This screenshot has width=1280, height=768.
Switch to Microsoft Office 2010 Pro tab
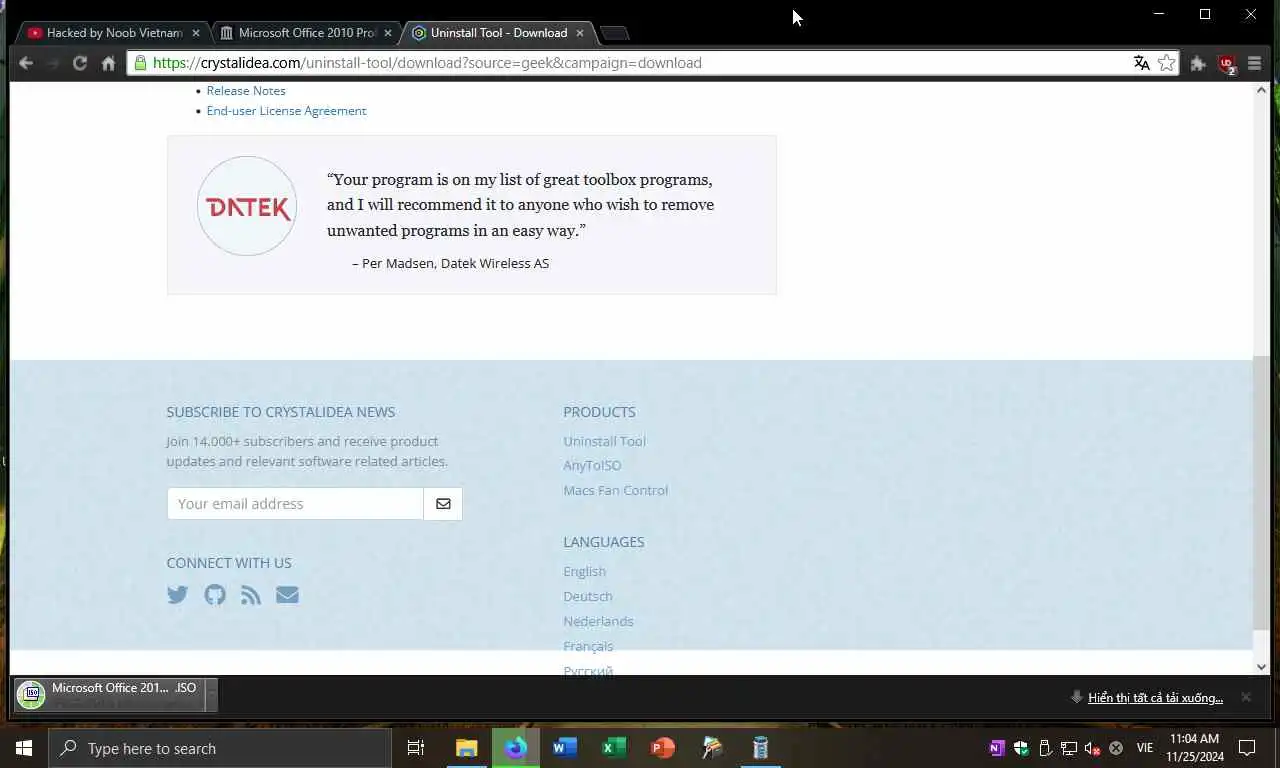pos(308,33)
